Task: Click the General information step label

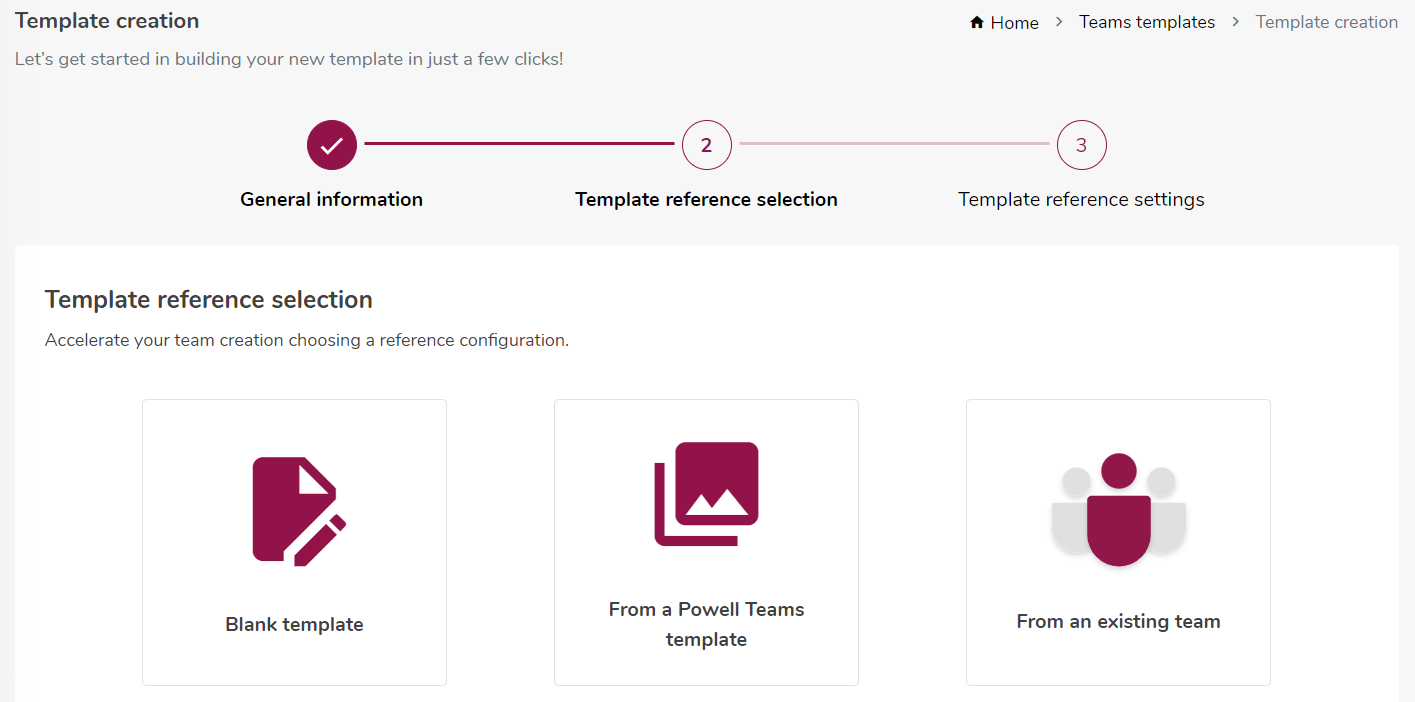Action: coord(331,198)
